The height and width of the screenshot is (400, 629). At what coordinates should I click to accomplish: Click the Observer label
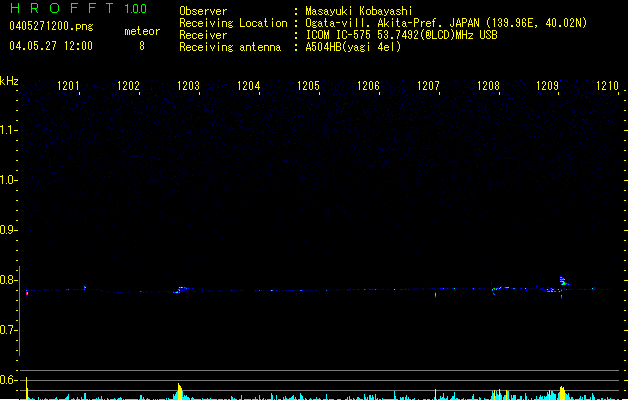click(203, 11)
